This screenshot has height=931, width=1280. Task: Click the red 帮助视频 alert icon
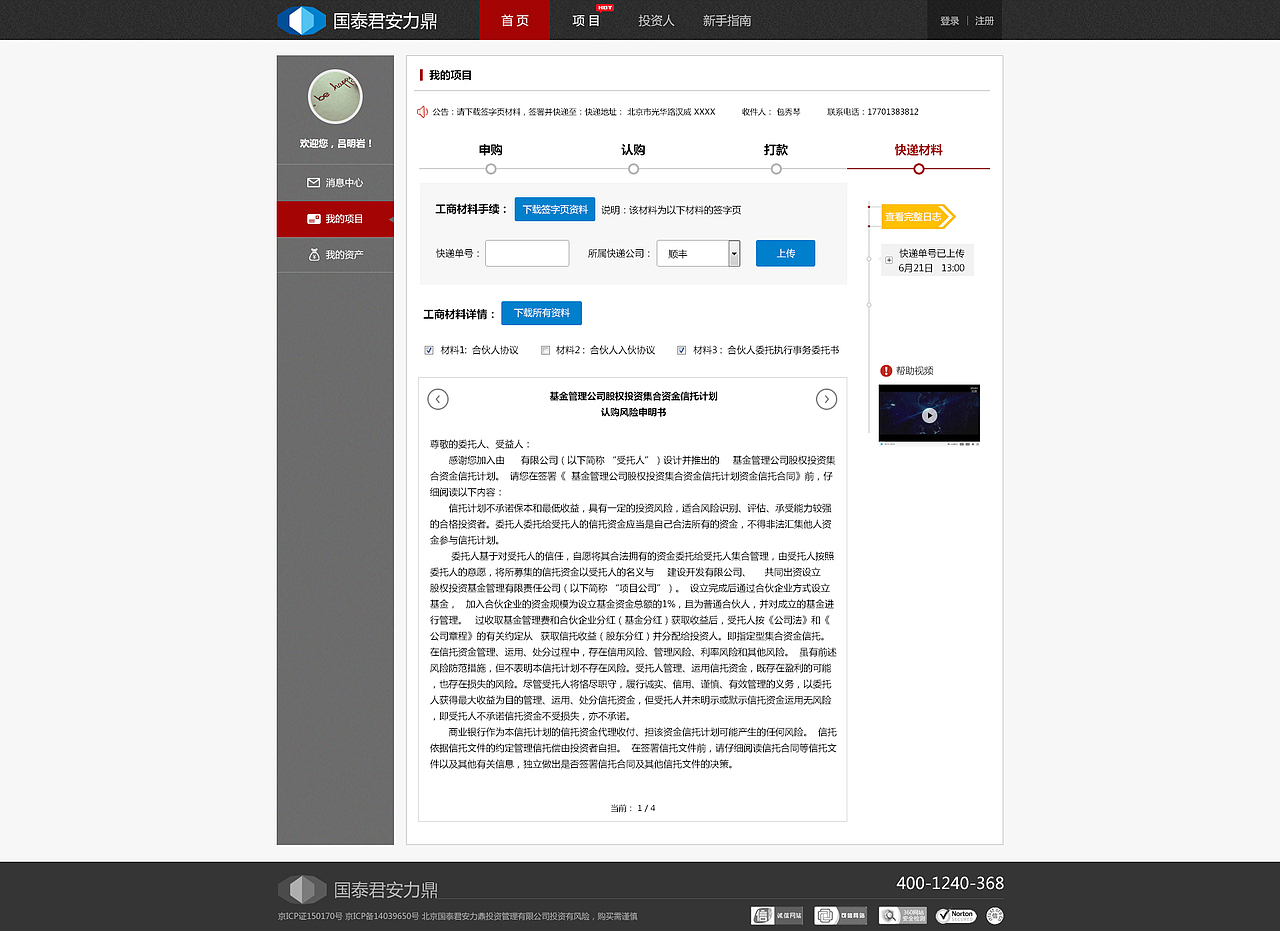[884, 370]
